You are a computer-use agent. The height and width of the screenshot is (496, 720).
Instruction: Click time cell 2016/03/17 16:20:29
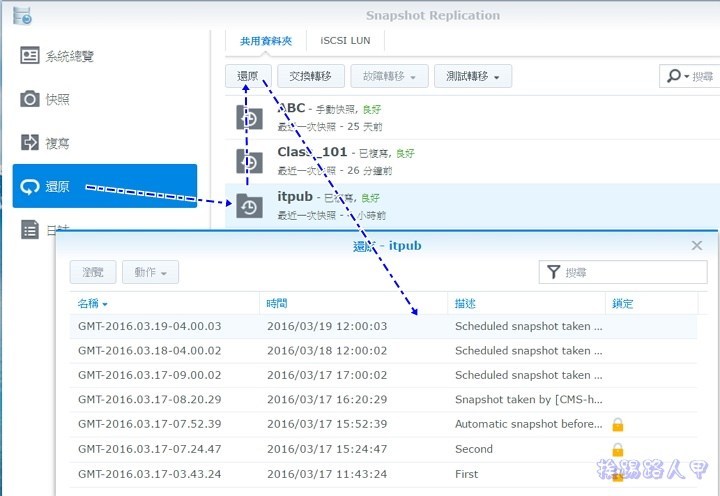pyautogui.click(x=327, y=400)
